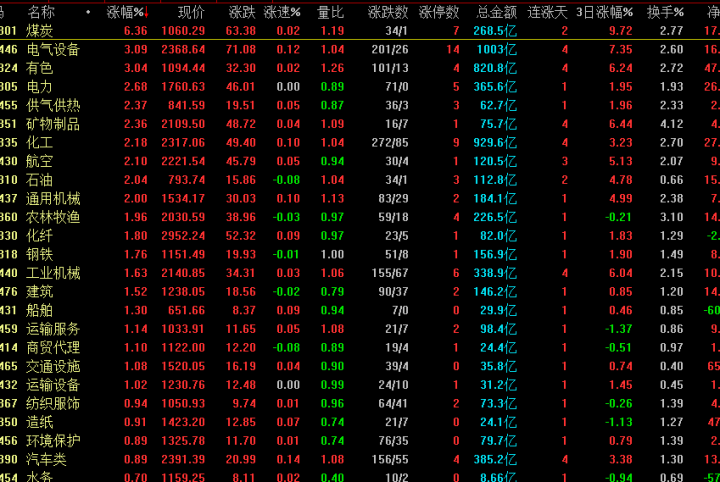Select the 煤炭 sector row
The image size is (720, 482).
[x=40, y=31]
